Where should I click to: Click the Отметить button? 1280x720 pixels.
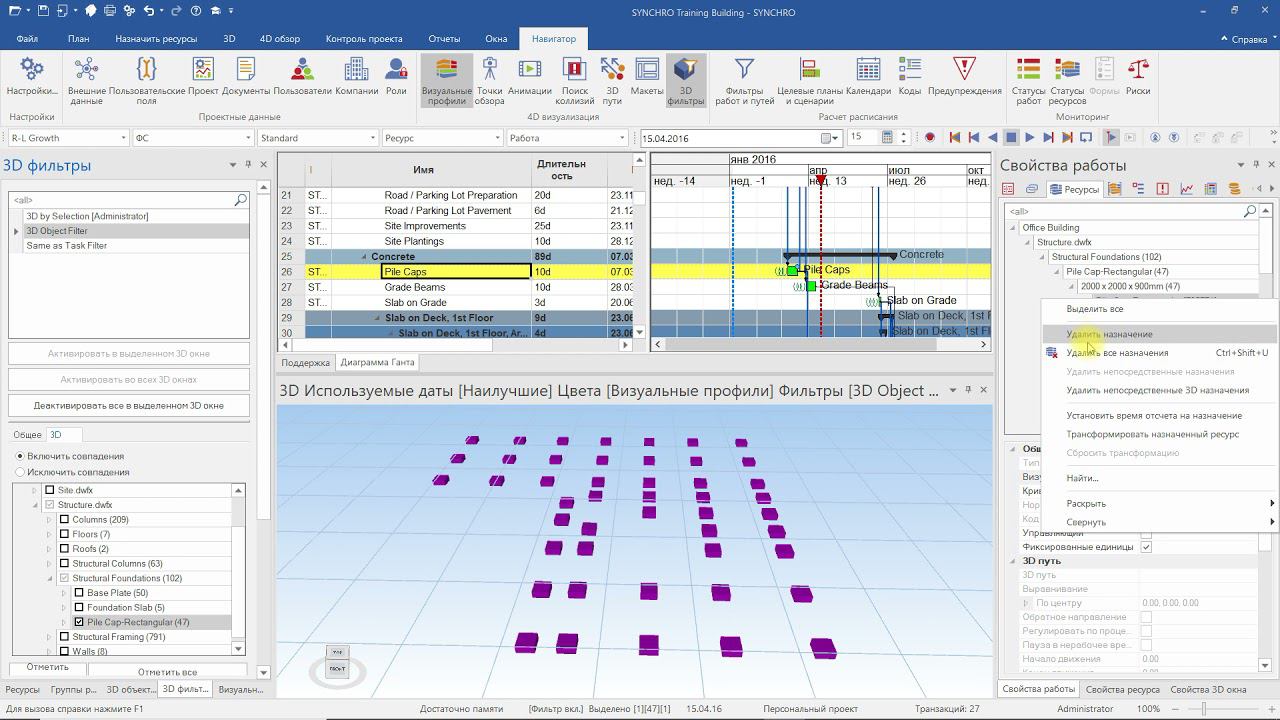point(48,667)
